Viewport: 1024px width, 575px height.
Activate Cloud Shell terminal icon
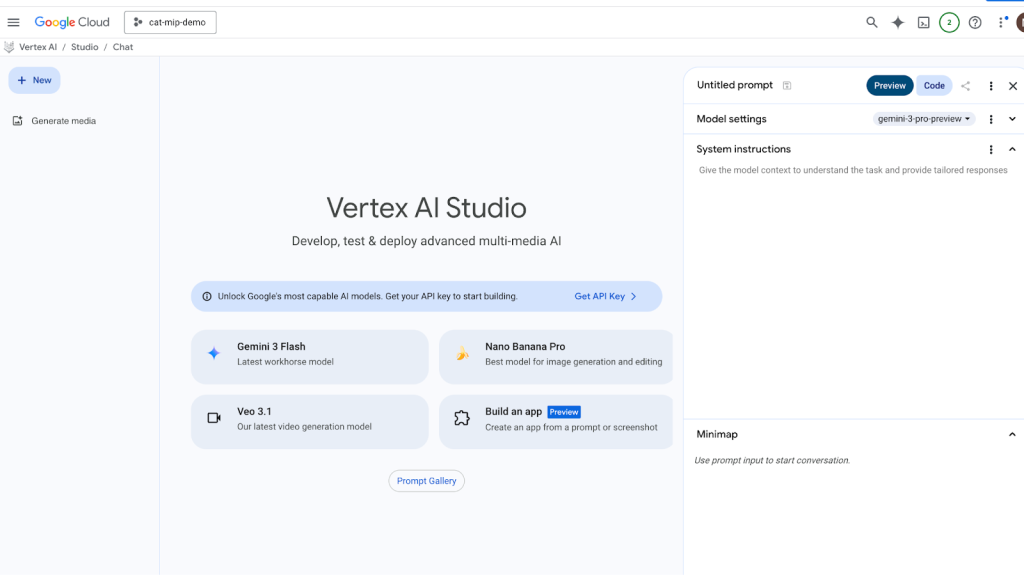924,22
